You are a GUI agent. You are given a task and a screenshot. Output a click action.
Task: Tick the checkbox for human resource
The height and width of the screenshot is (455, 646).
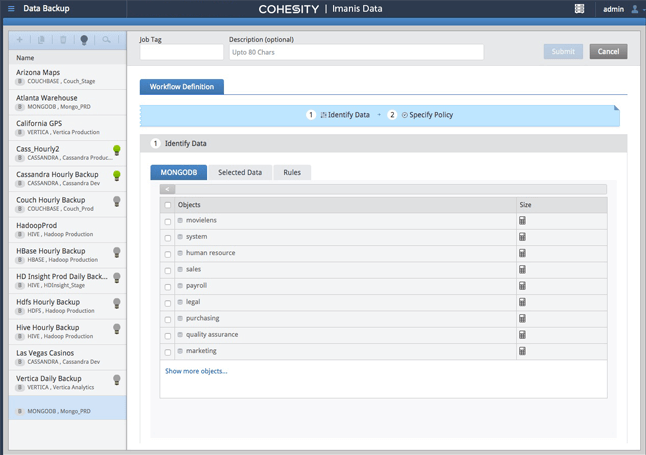(168, 254)
